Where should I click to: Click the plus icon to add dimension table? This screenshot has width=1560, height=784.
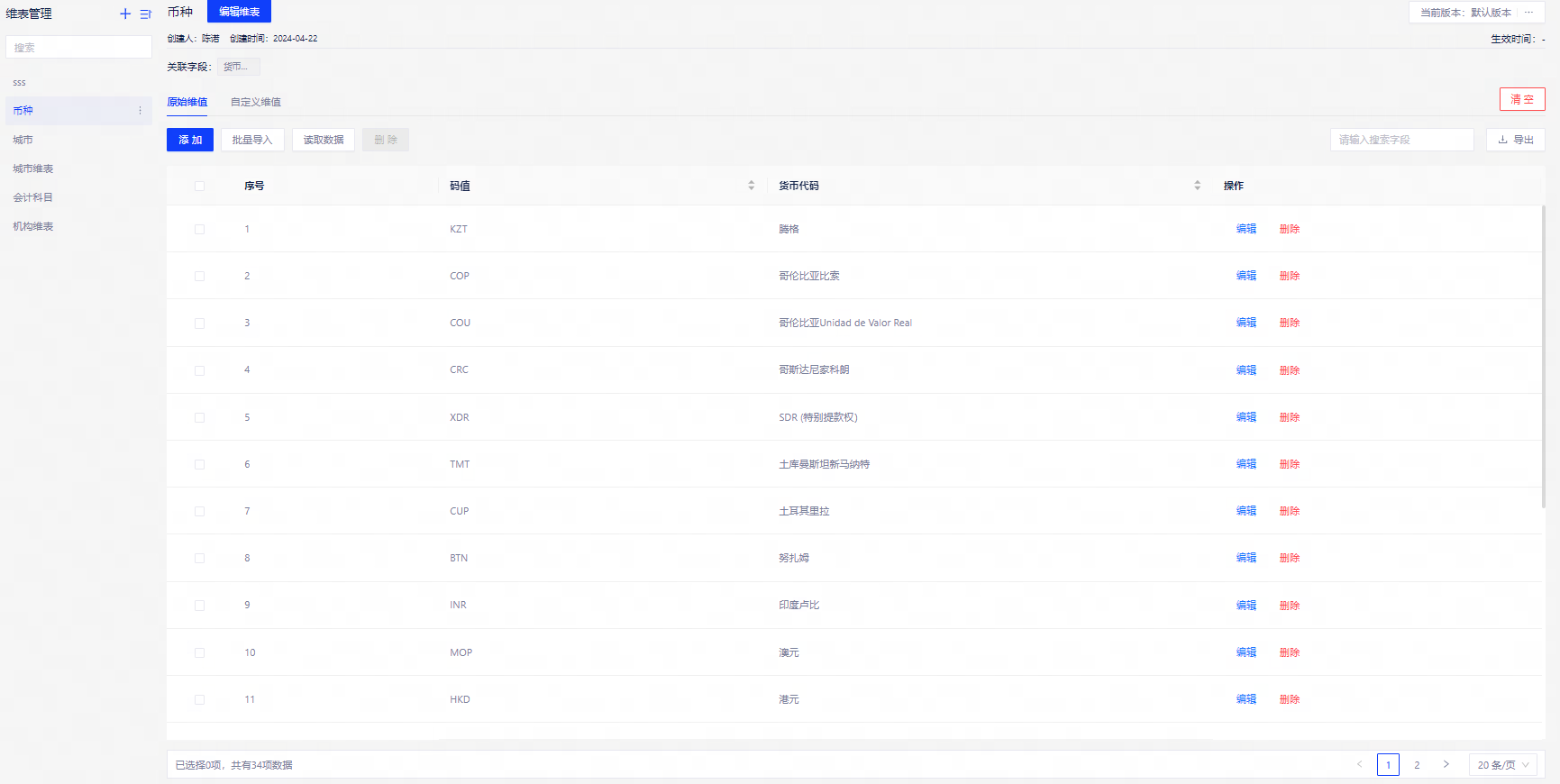tap(125, 14)
